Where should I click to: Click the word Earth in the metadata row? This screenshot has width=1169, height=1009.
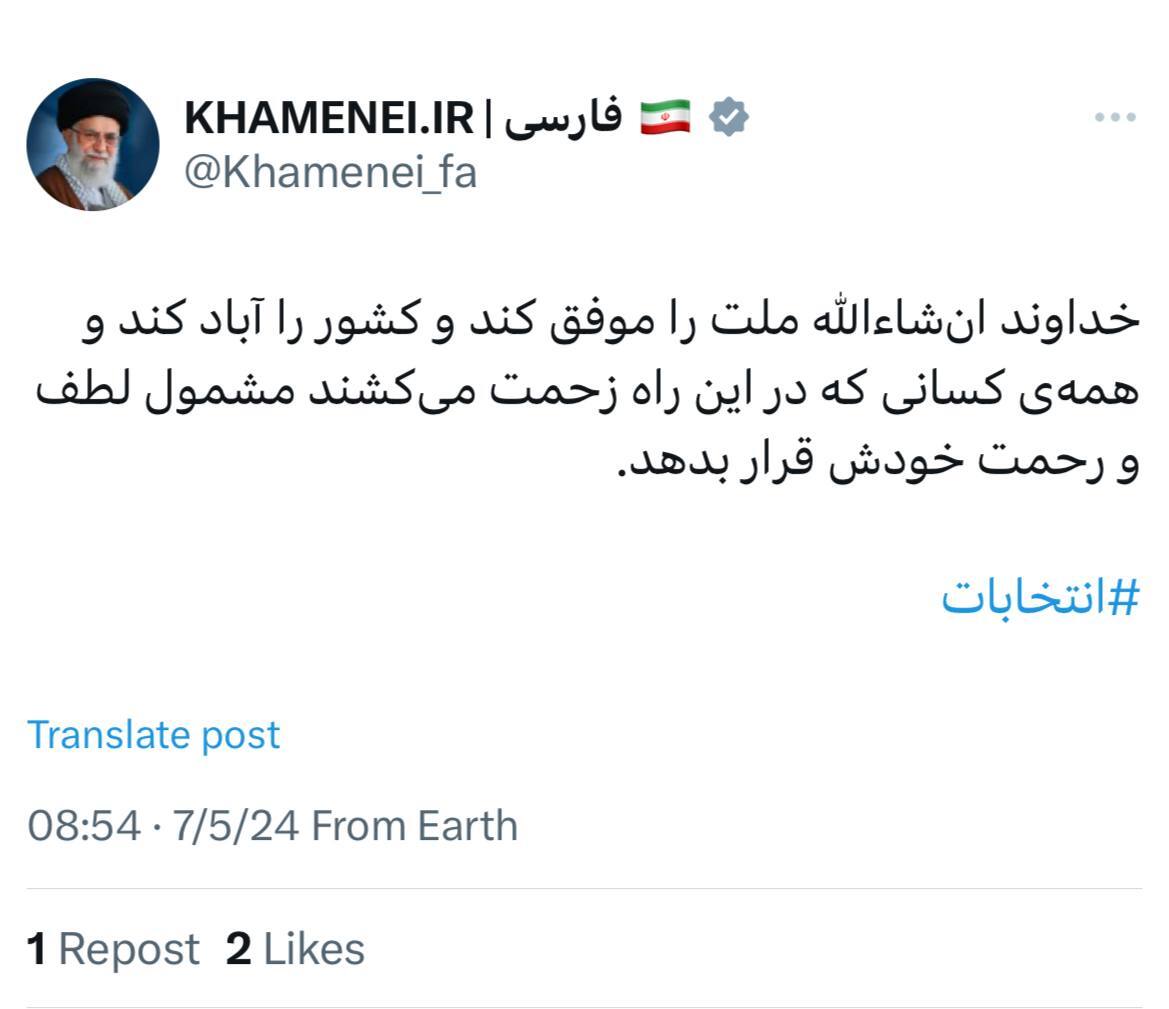(466, 826)
